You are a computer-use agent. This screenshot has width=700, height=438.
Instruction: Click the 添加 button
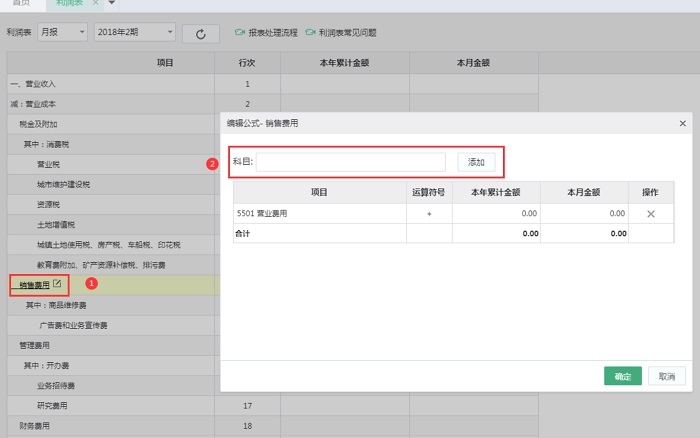(476, 162)
